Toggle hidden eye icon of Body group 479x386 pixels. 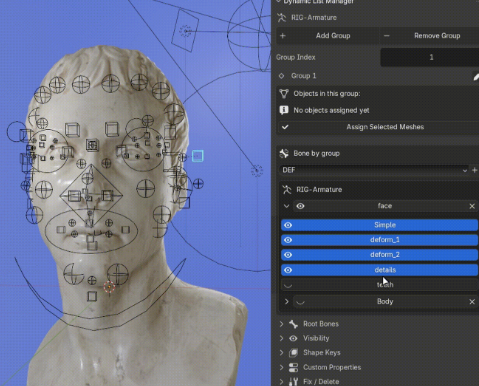pos(300,302)
